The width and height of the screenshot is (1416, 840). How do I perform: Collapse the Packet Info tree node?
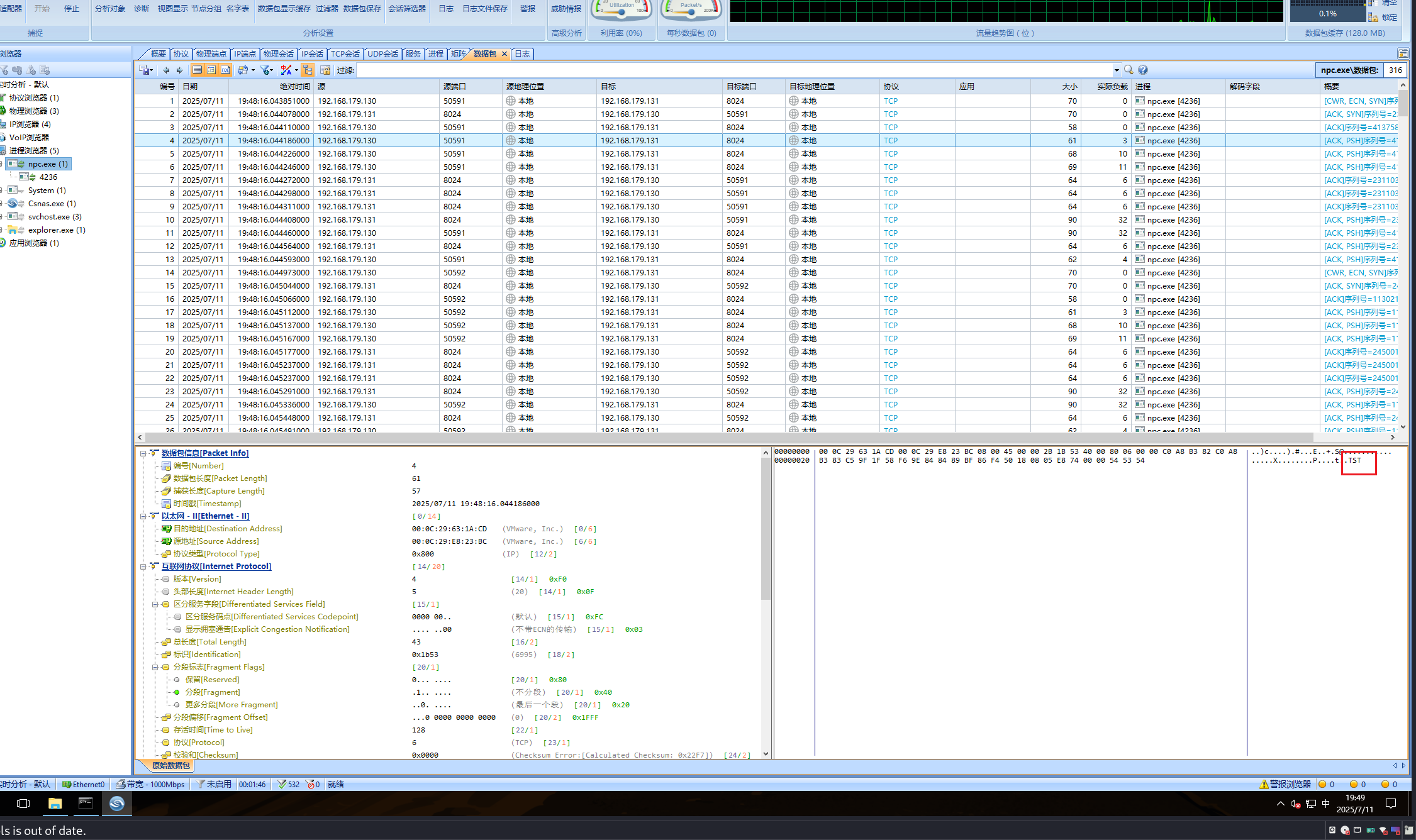(x=143, y=453)
